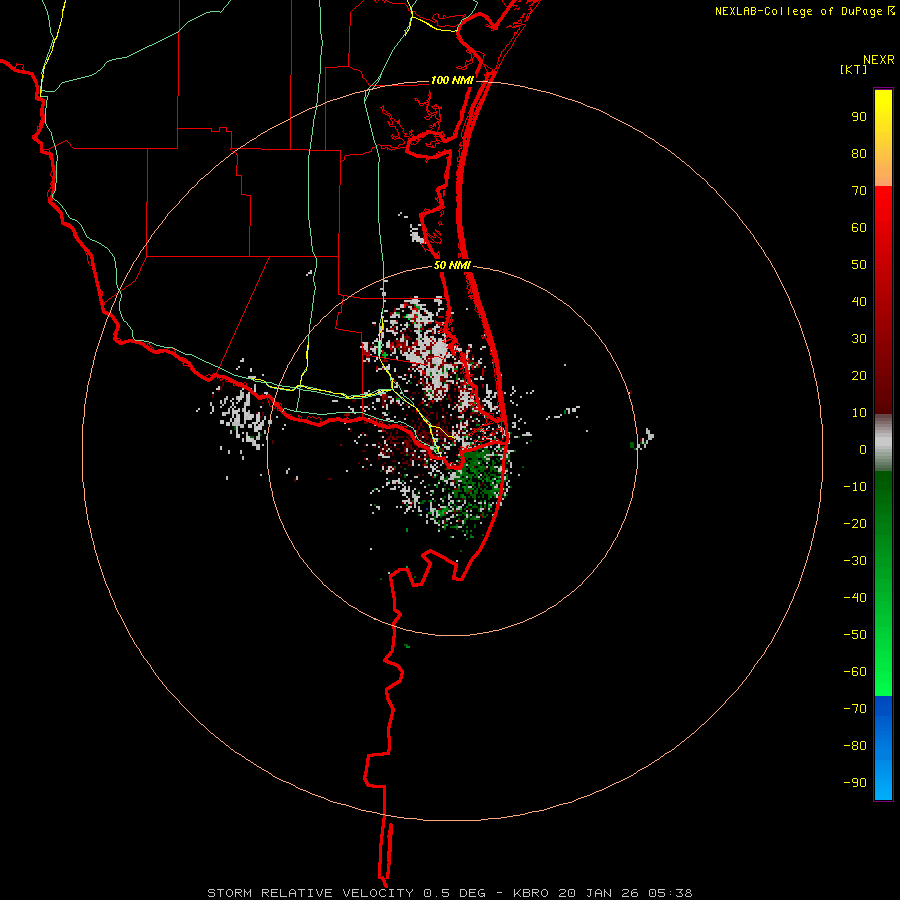Click the 10 value on the velocity scale
The image size is (900, 900).
[x=859, y=413]
